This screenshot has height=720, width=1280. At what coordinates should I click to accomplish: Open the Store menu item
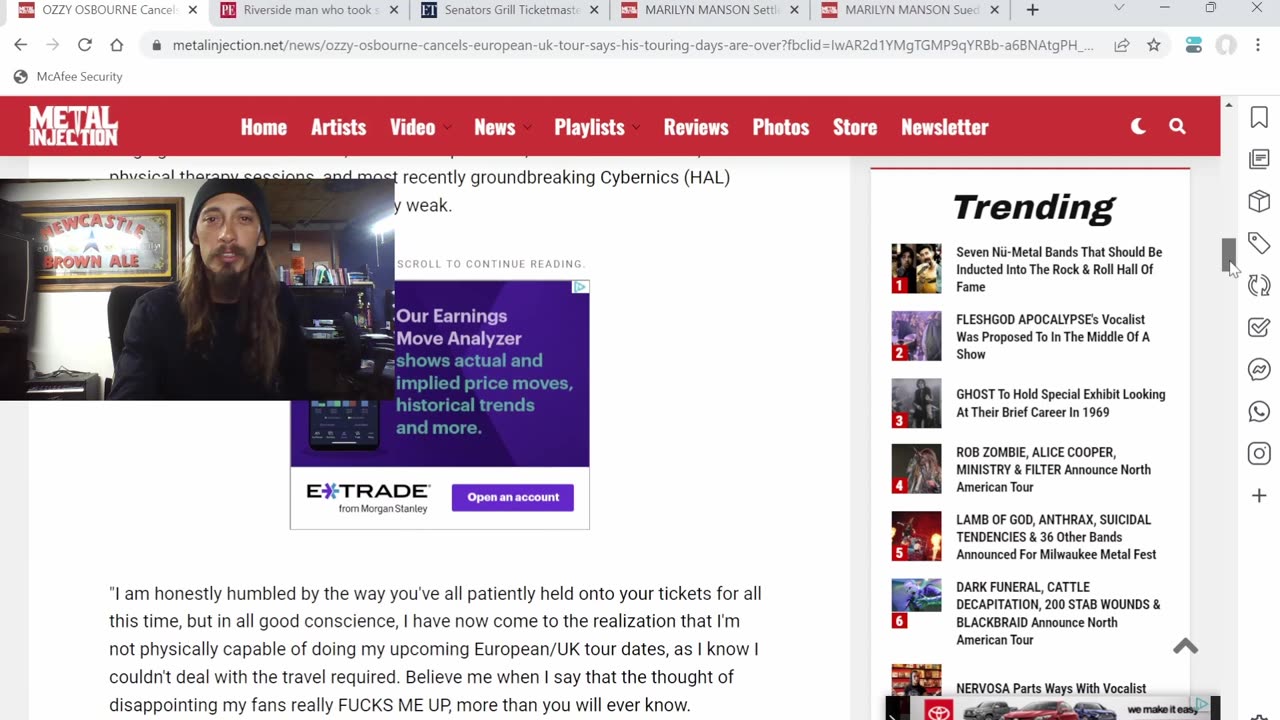[855, 127]
